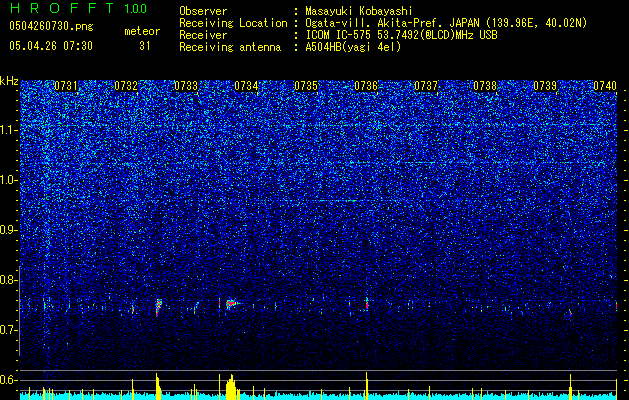
Task: Click the 0.6 kHz axis label
Action: (9, 380)
